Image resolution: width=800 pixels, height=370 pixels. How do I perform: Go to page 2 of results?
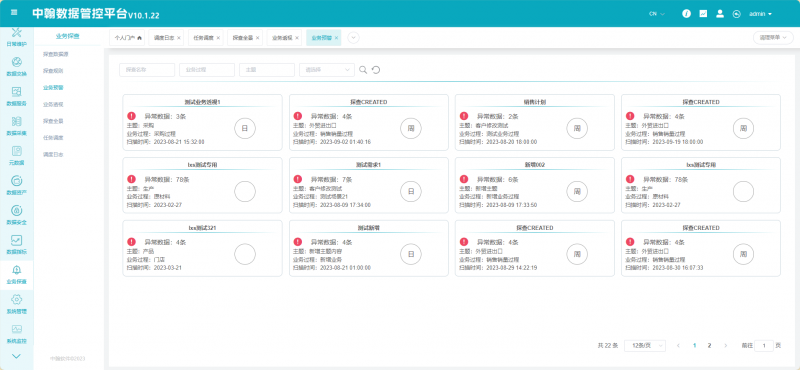click(709, 346)
